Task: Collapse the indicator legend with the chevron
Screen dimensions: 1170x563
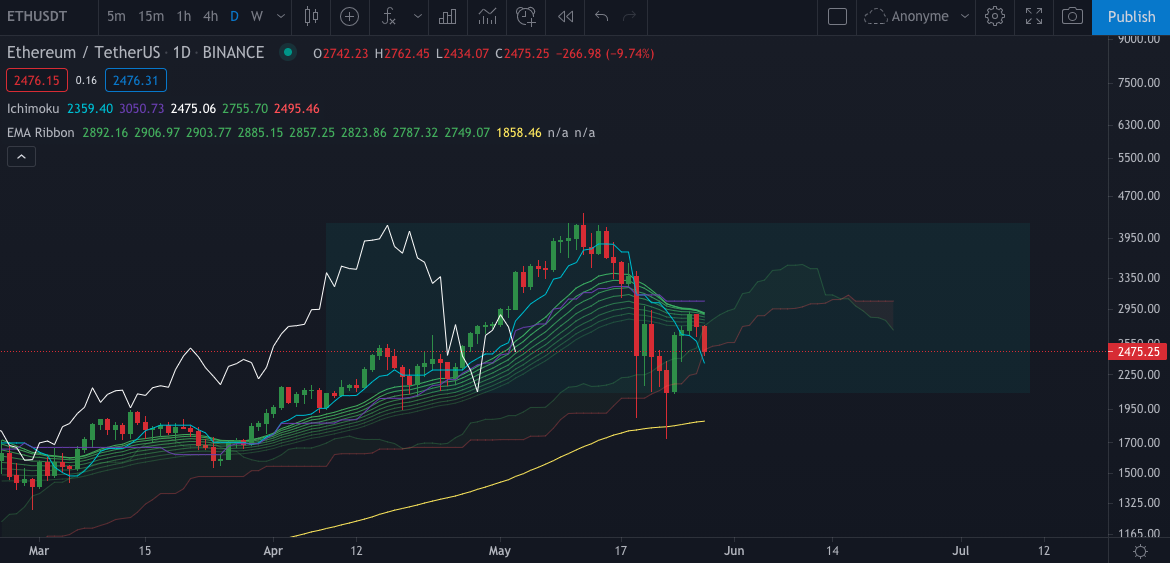Action: (21, 157)
